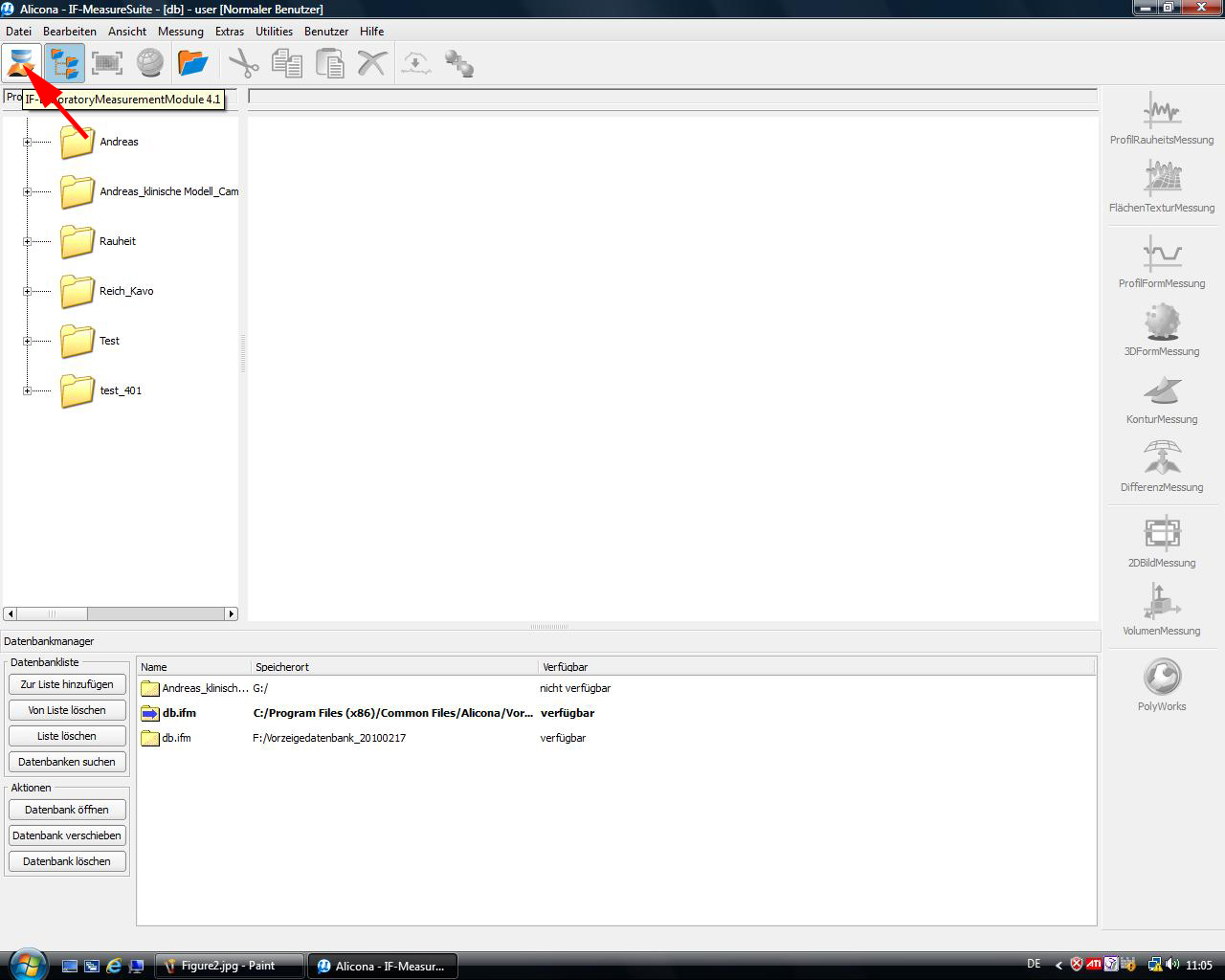Open the Bearbeiten menu
The height and width of the screenshot is (980, 1225).
pyautogui.click(x=70, y=32)
